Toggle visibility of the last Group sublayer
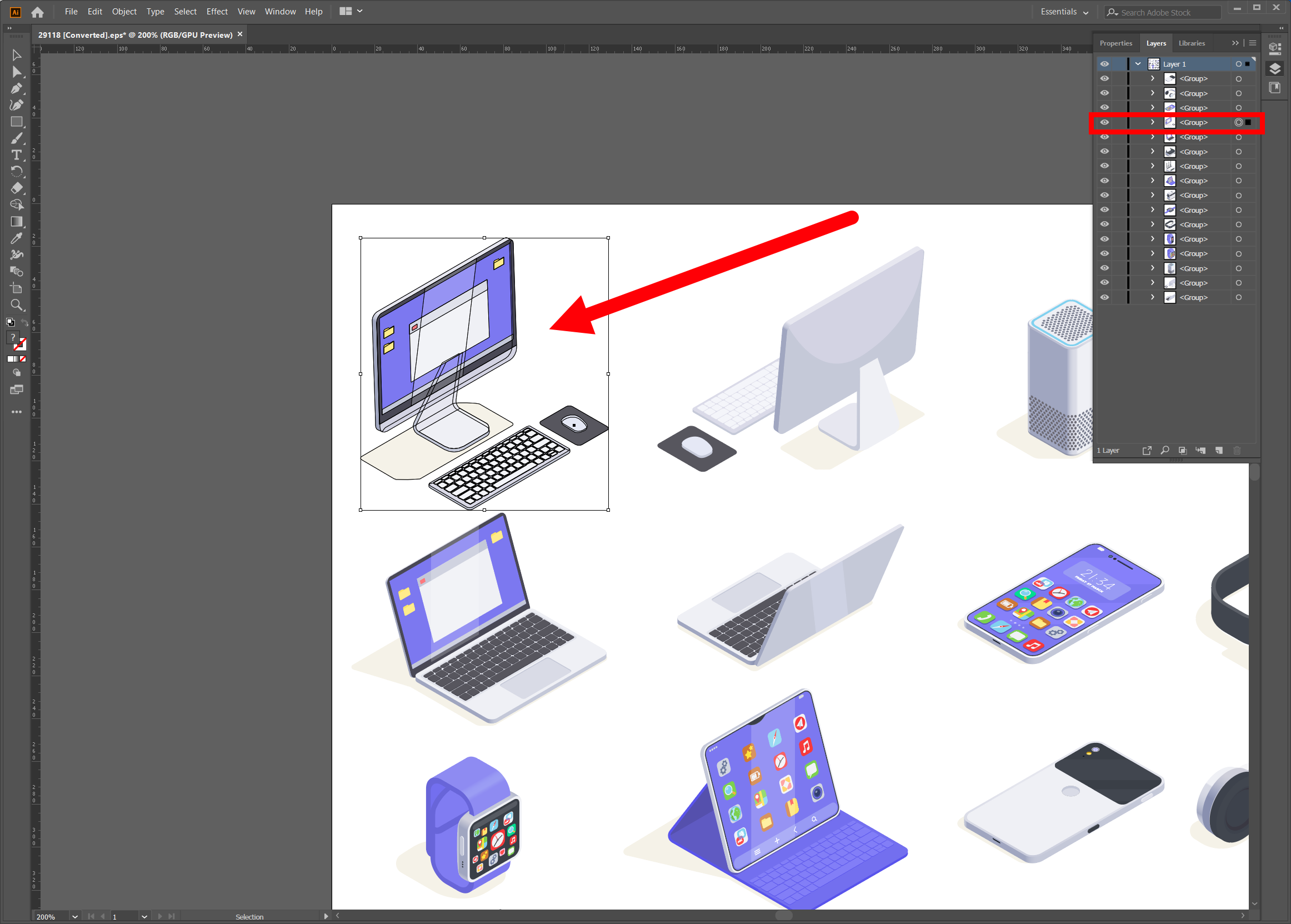 coord(1104,298)
